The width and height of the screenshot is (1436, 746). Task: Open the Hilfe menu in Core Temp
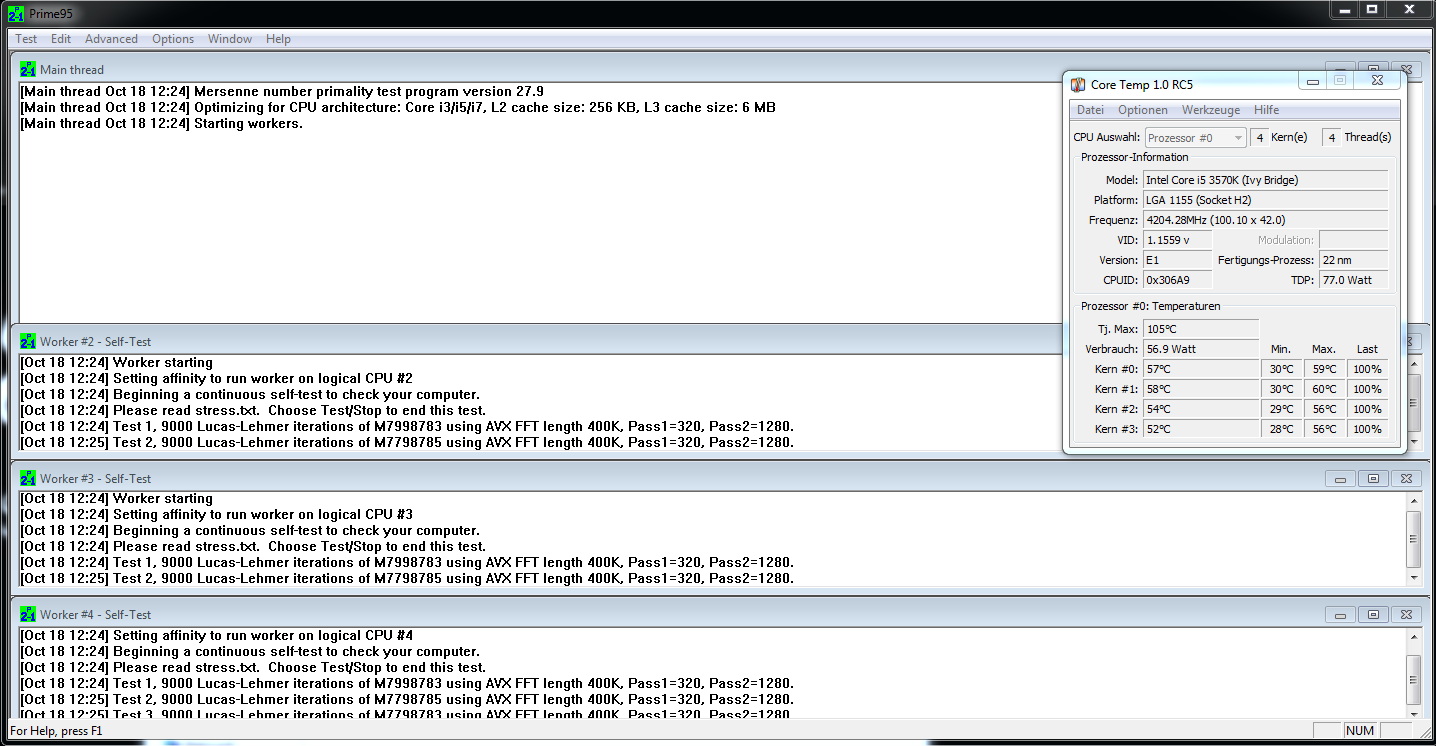click(x=1266, y=110)
